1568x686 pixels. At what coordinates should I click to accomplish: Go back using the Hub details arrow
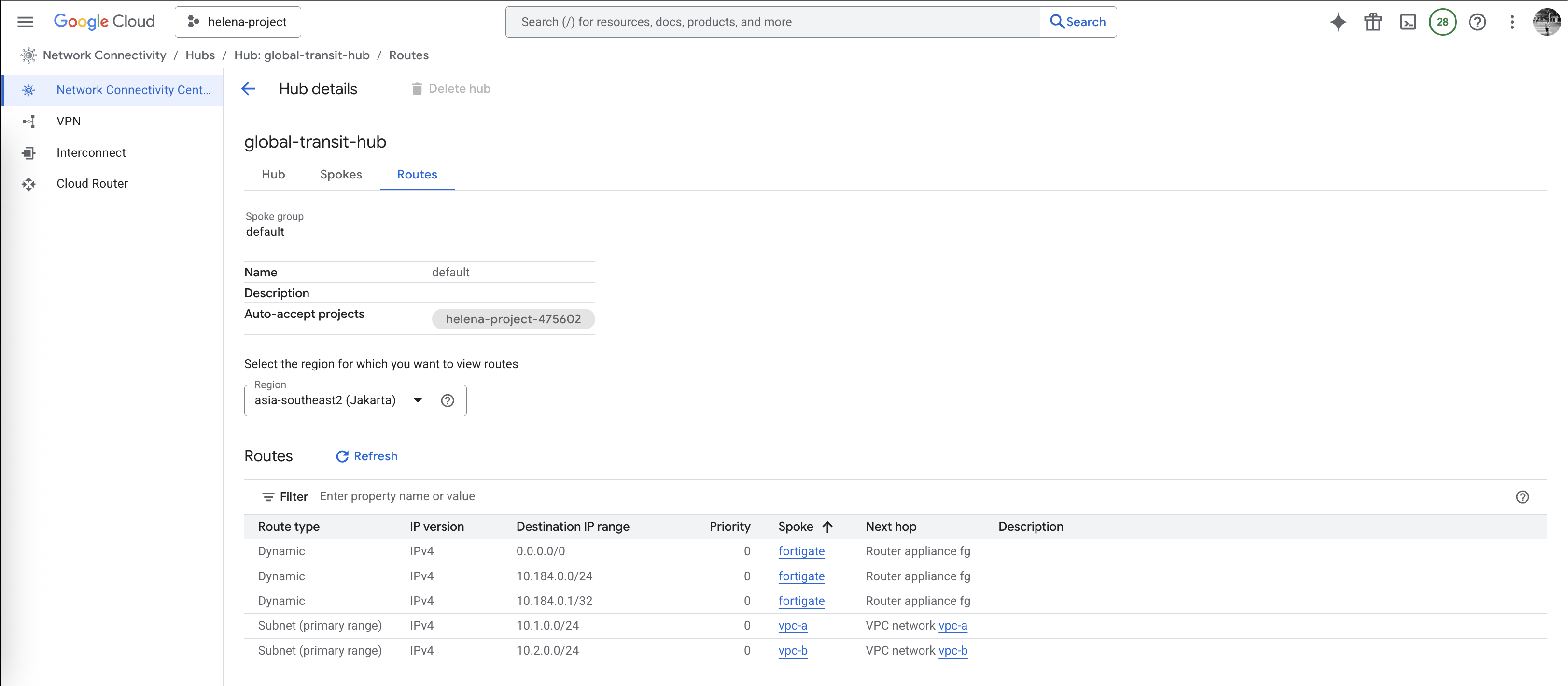(248, 89)
